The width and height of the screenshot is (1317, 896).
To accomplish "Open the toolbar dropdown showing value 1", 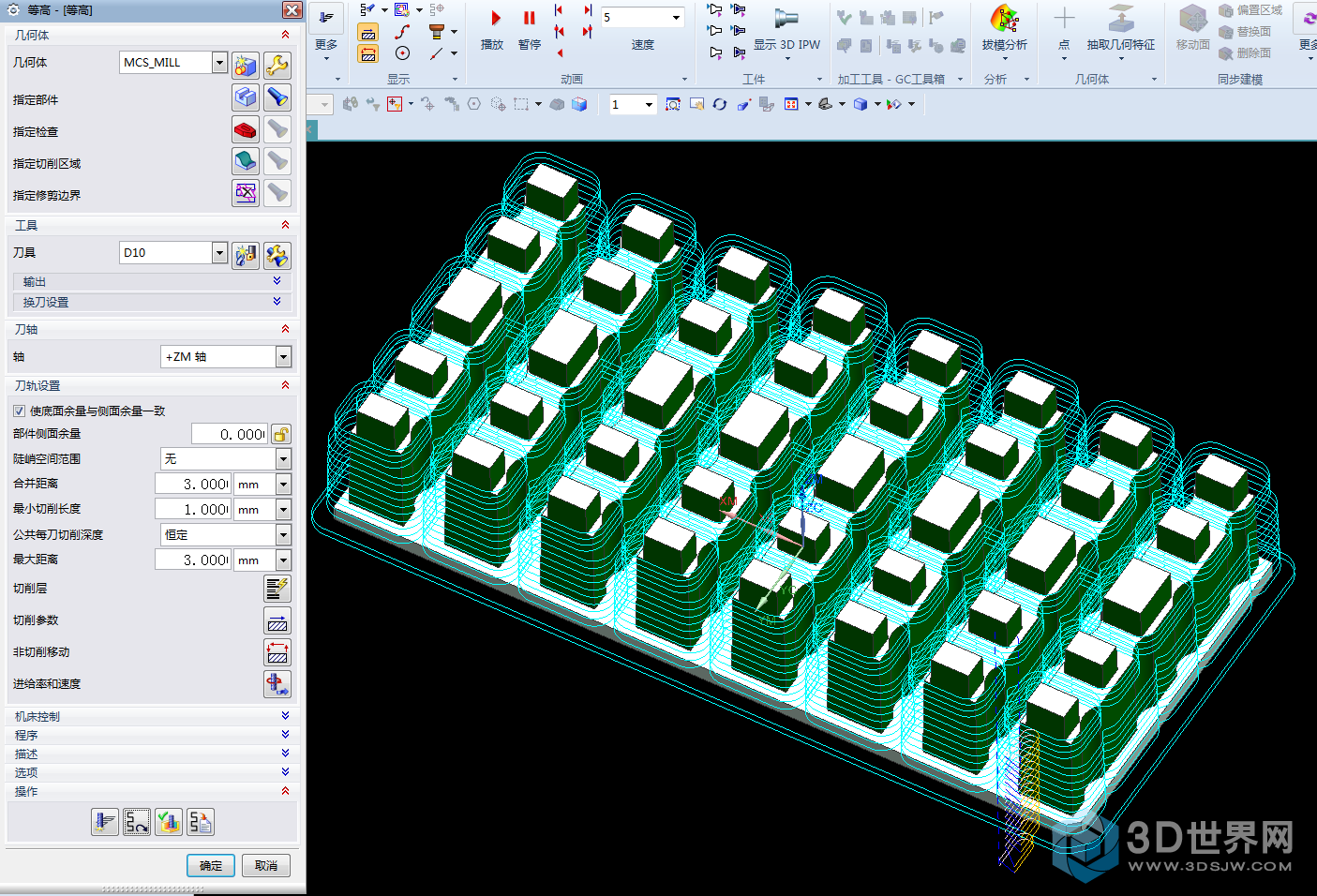I will pyautogui.click(x=649, y=104).
